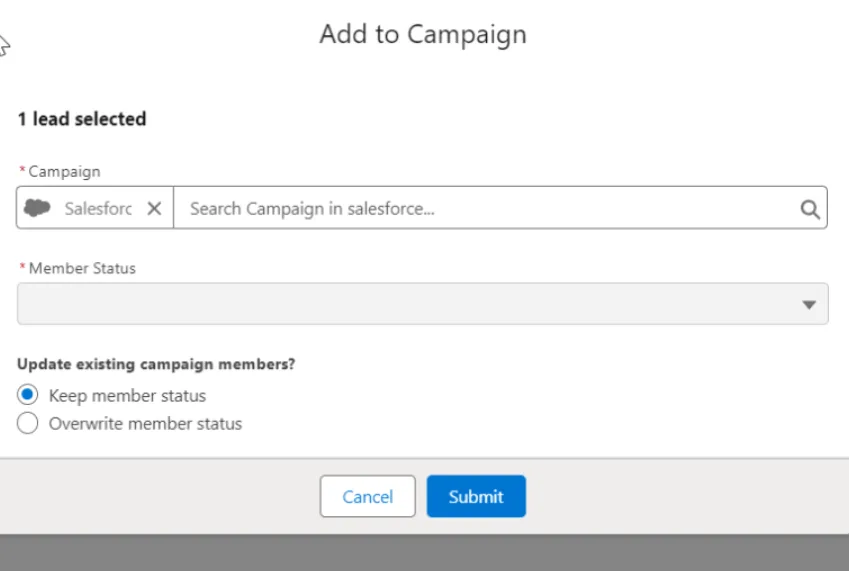Click the 'Keep member status' label text
Viewport: 849px width, 571px height.
(x=127, y=395)
